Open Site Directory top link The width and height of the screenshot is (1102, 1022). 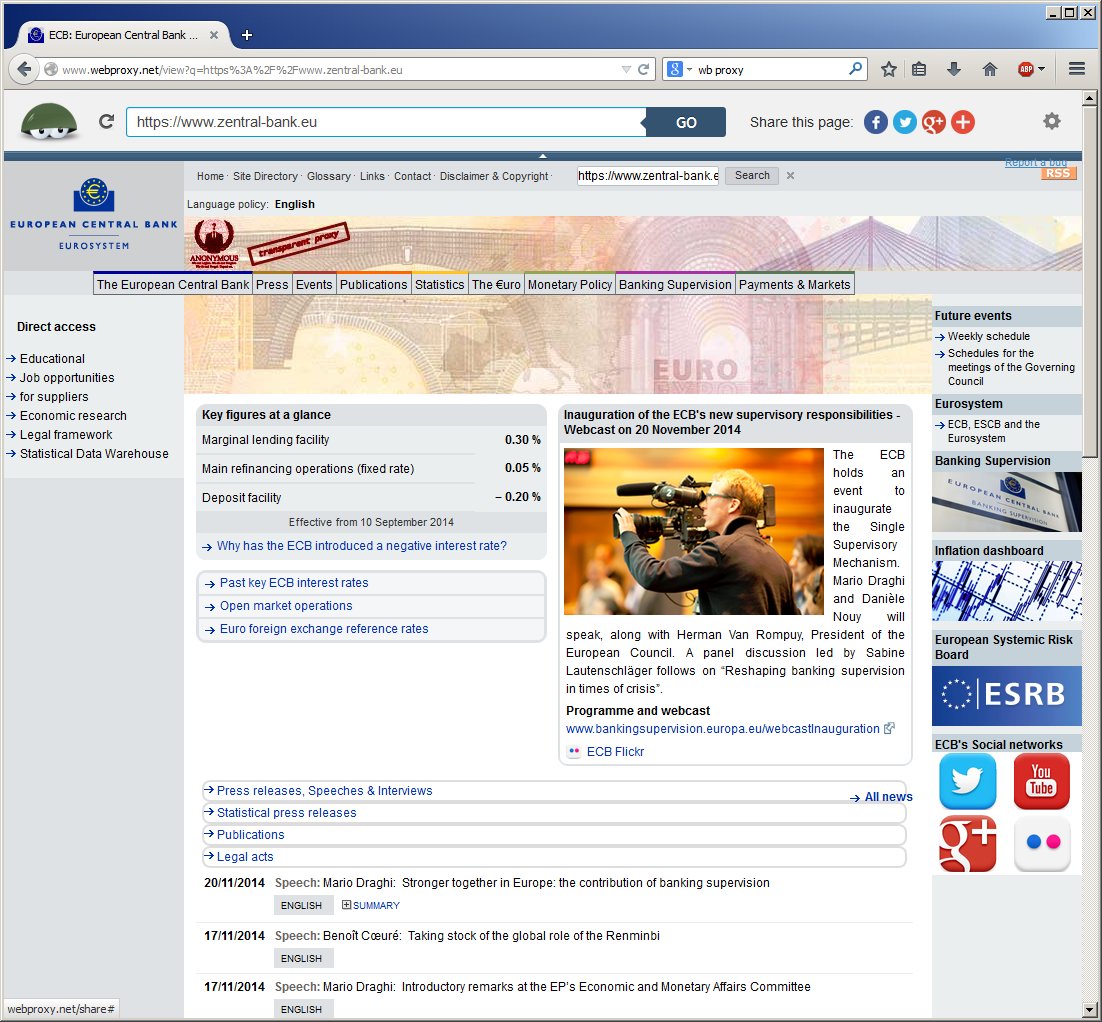[265, 176]
